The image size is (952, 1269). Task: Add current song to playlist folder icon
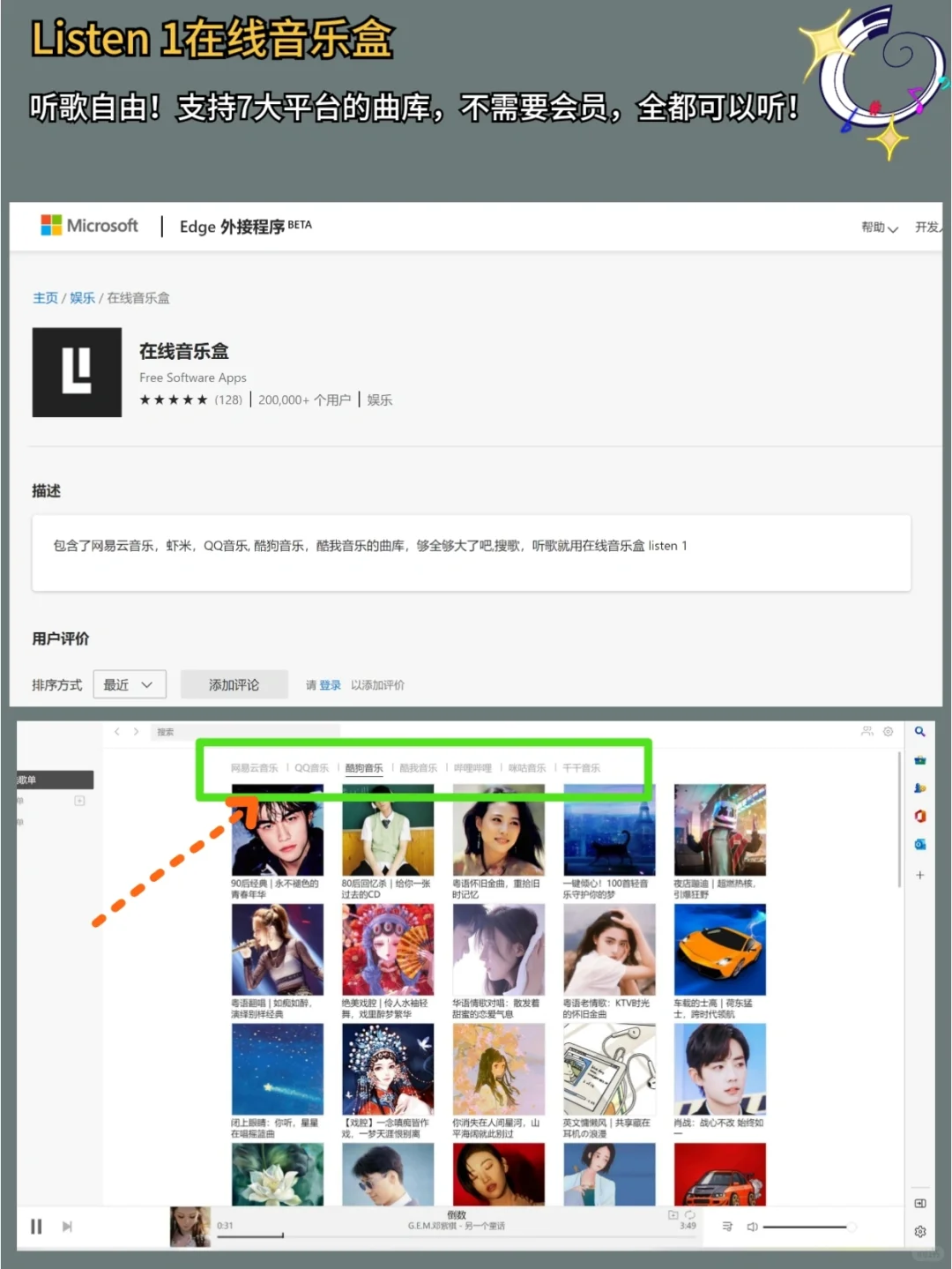(673, 1214)
